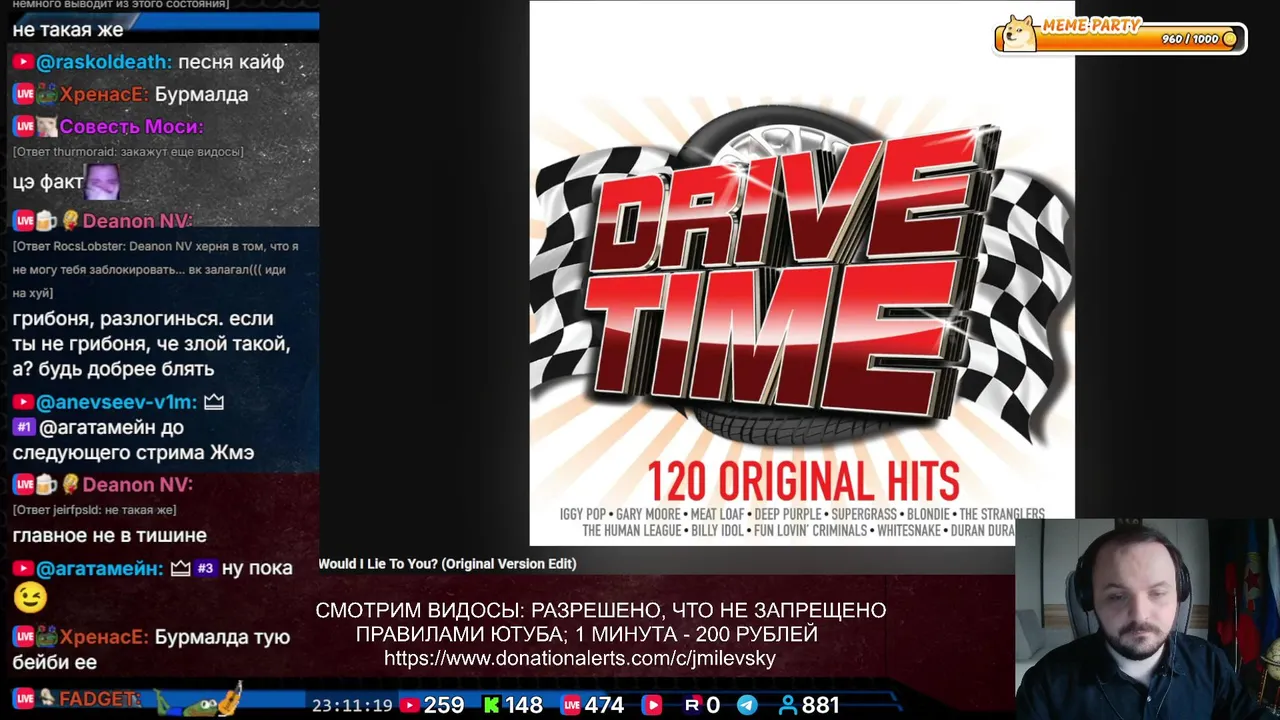Screen dimensions: 1280x720
Task: Open the donationalerts.com/c/jmilevsky link
Action: [580, 659]
